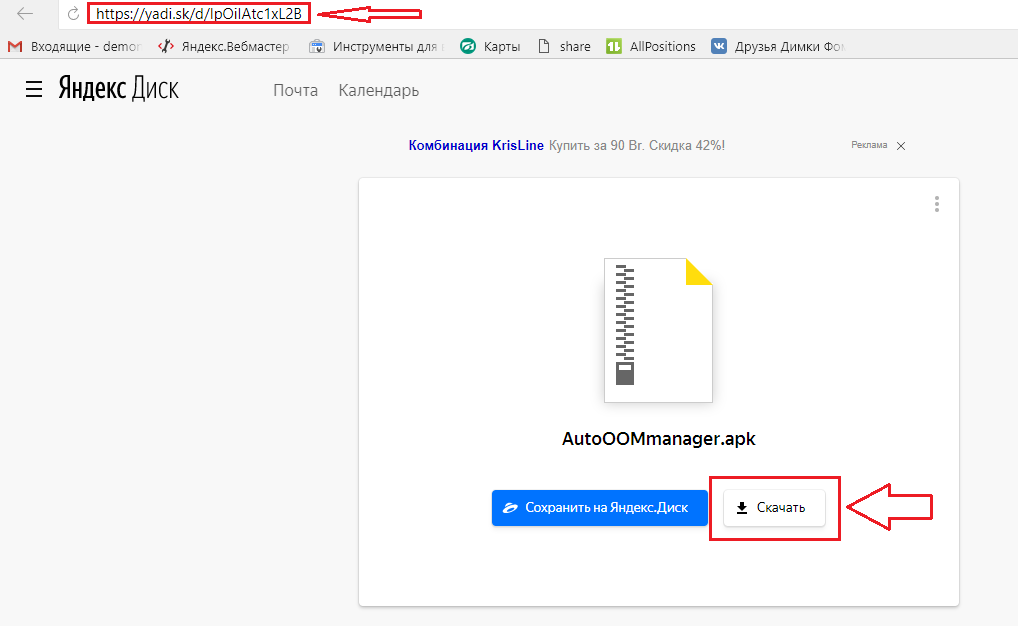Click the file name AutoOOMmanager.apk

(x=658, y=439)
